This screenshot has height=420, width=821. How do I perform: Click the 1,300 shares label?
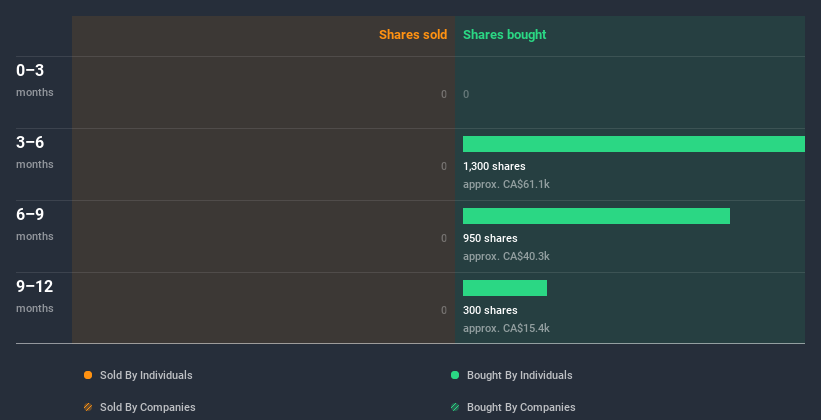point(494,166)
